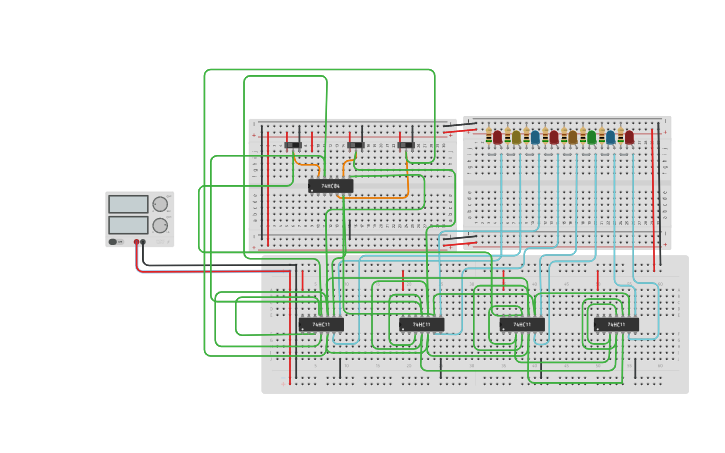Select the resistor left of the green LED
The image size is (725, 453).
point(583,135)
